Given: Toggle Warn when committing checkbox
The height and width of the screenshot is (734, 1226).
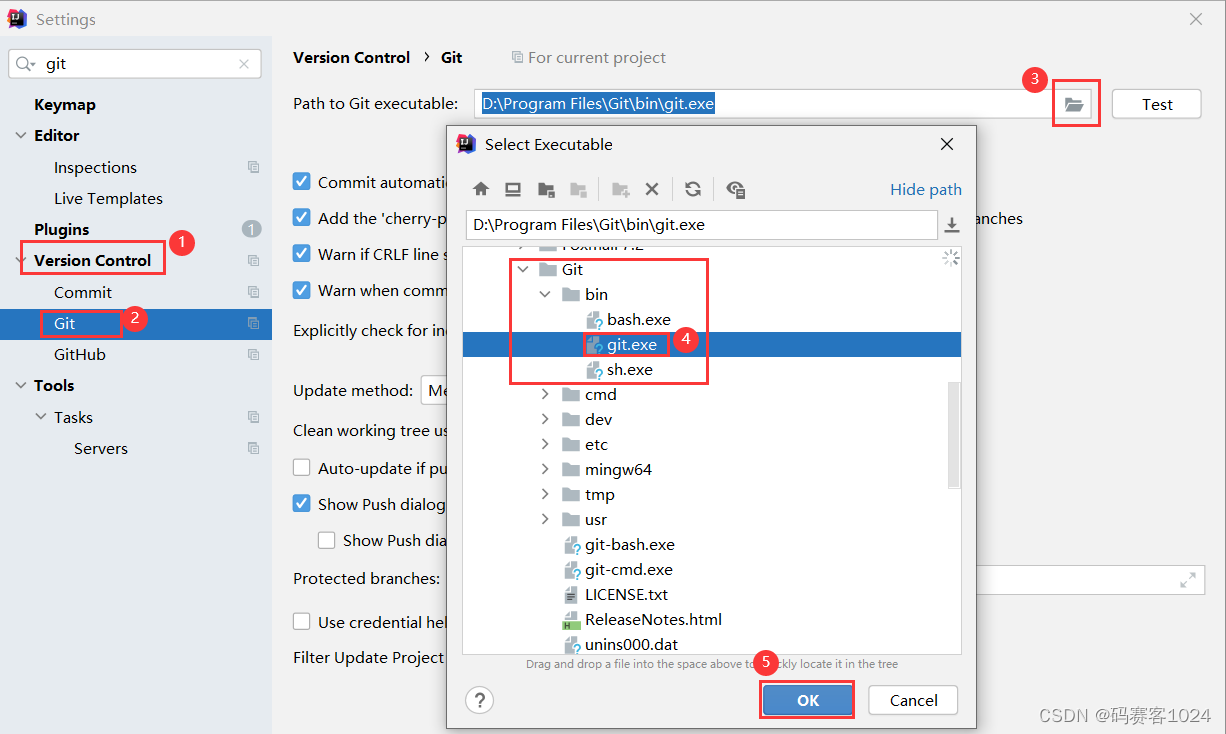Looking at the screenshot, I should 301,289.
